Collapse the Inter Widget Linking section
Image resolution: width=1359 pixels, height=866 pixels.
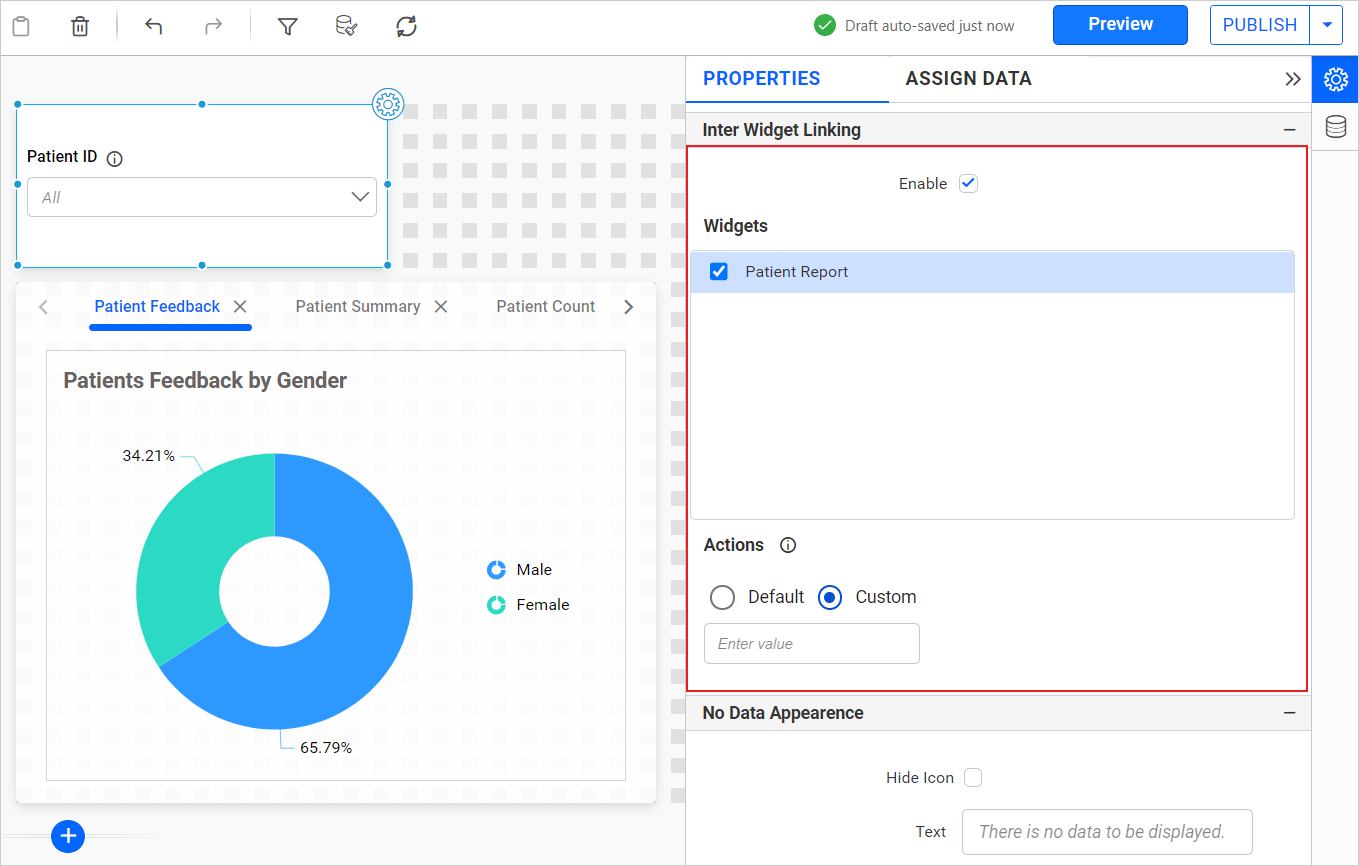tap(1289, 129)
